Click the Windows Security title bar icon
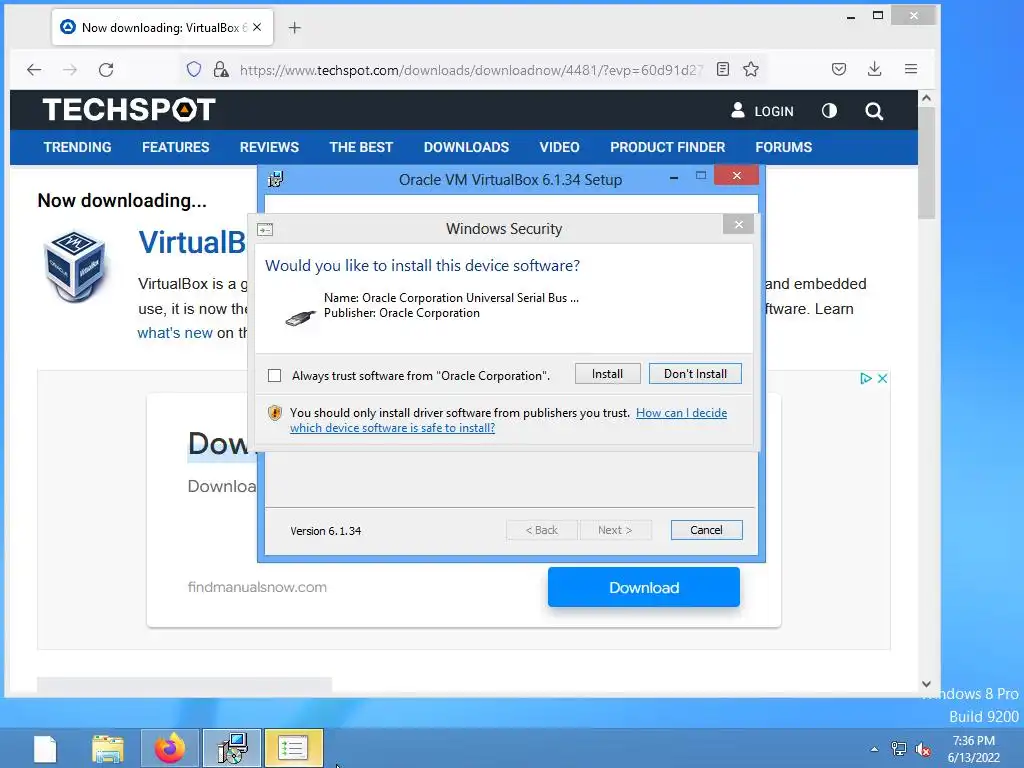1024x768 pixels. click(265, 229)
